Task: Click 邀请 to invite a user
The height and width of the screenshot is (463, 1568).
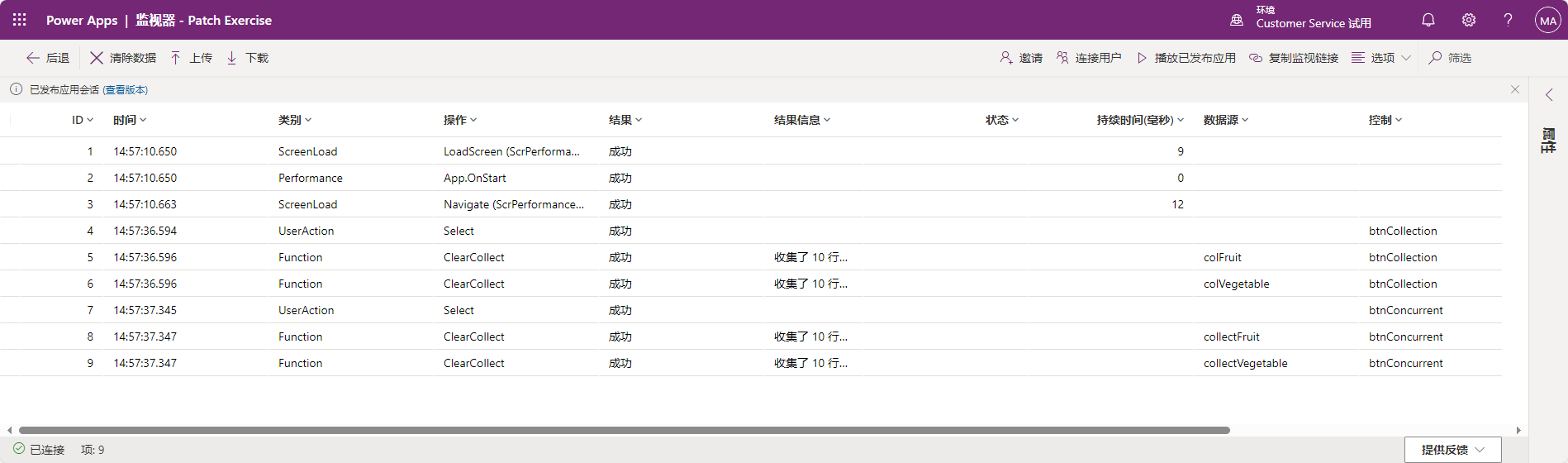Action: click(1021, 58)
